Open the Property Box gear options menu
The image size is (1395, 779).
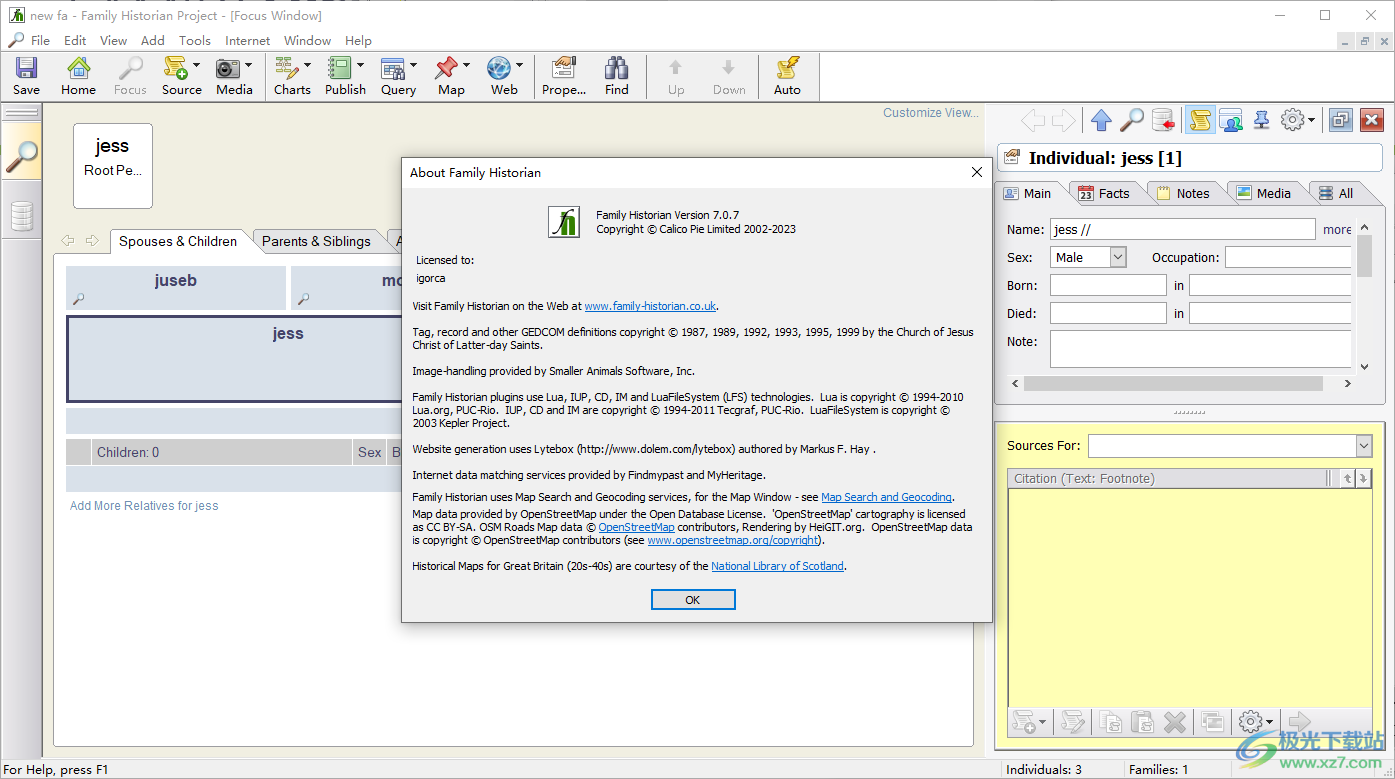(1298, 121)
